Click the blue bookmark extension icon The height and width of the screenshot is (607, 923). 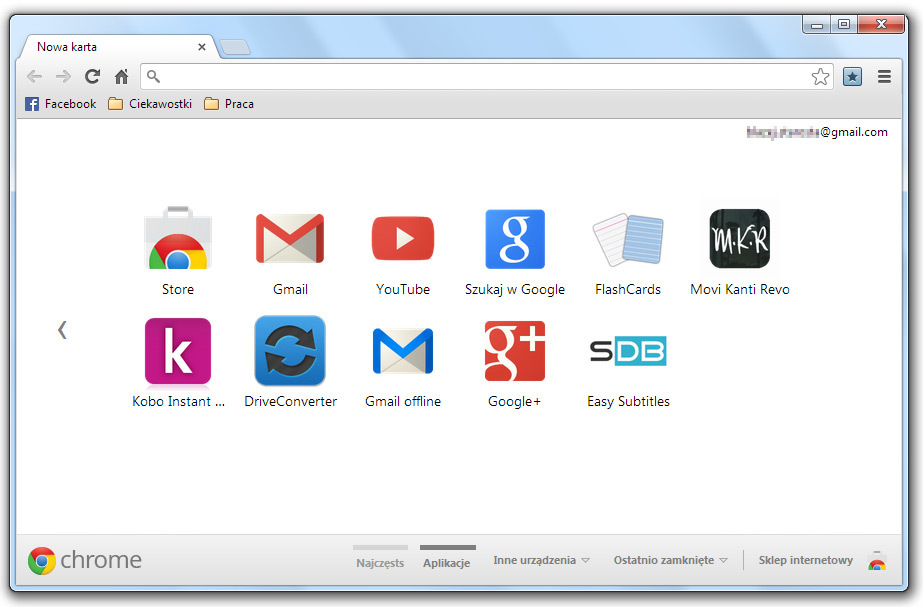[x=852, y=77]
